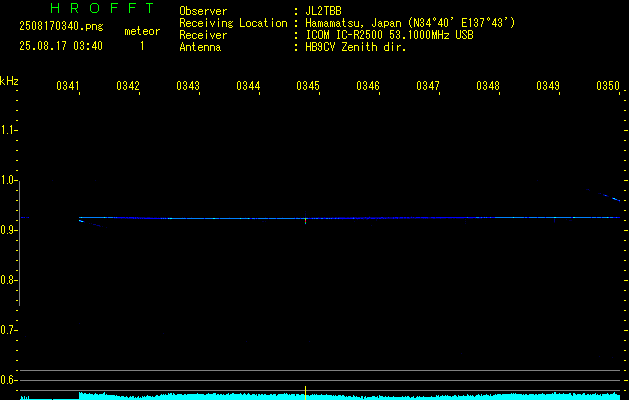Click the Receiving Location label

pyautogui.click(x=233, y=23)
